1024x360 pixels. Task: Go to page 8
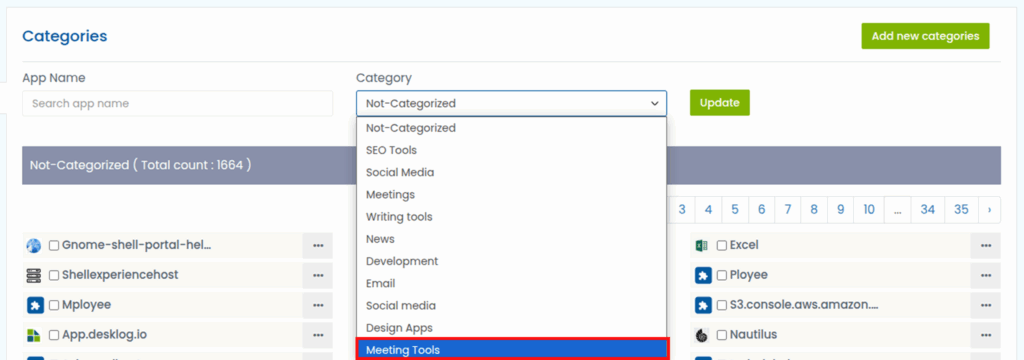(x=814, y=210)
